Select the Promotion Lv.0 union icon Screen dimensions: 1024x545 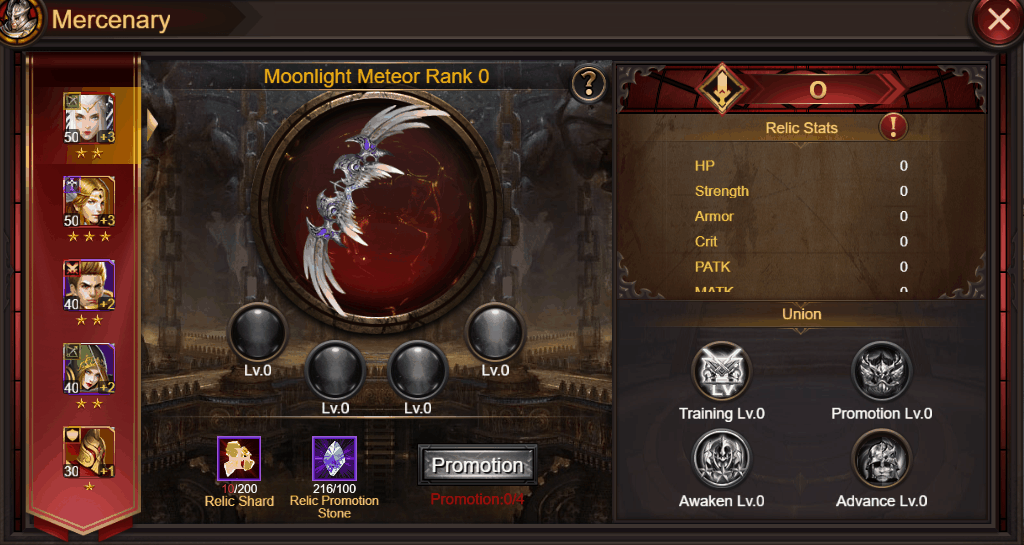[881, 372]
